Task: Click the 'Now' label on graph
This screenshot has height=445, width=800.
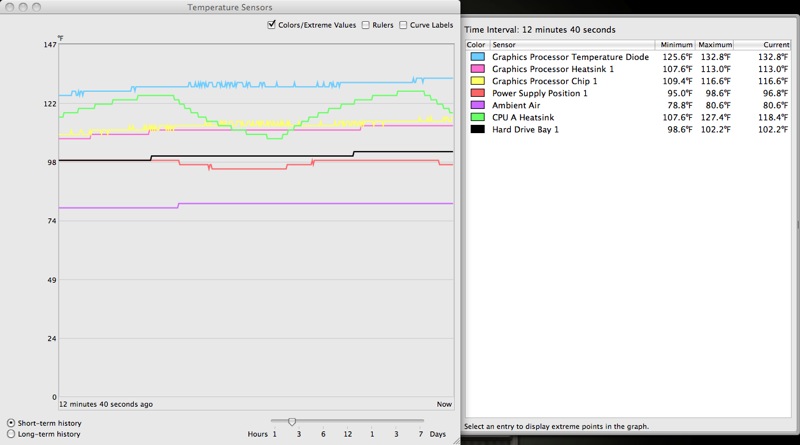Action: click(x=444, y=404)
